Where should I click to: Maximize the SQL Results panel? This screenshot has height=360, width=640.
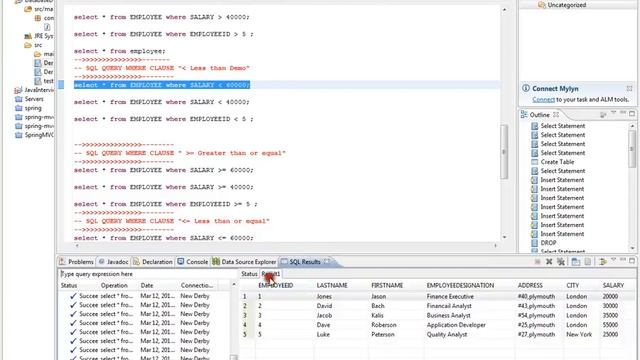click(632, 260)
